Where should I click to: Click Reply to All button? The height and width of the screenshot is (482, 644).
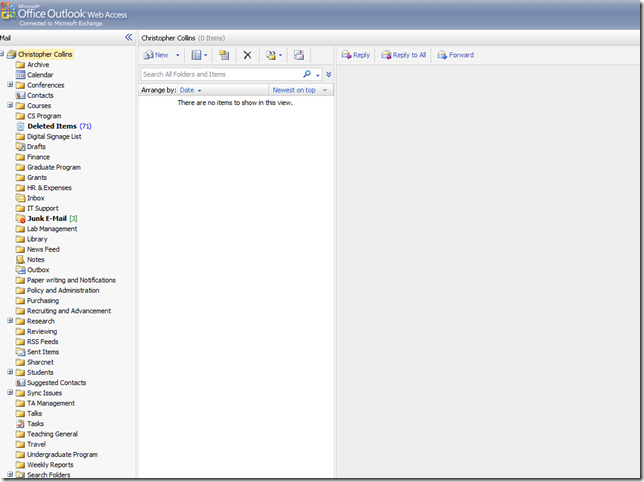coord(403,55)
